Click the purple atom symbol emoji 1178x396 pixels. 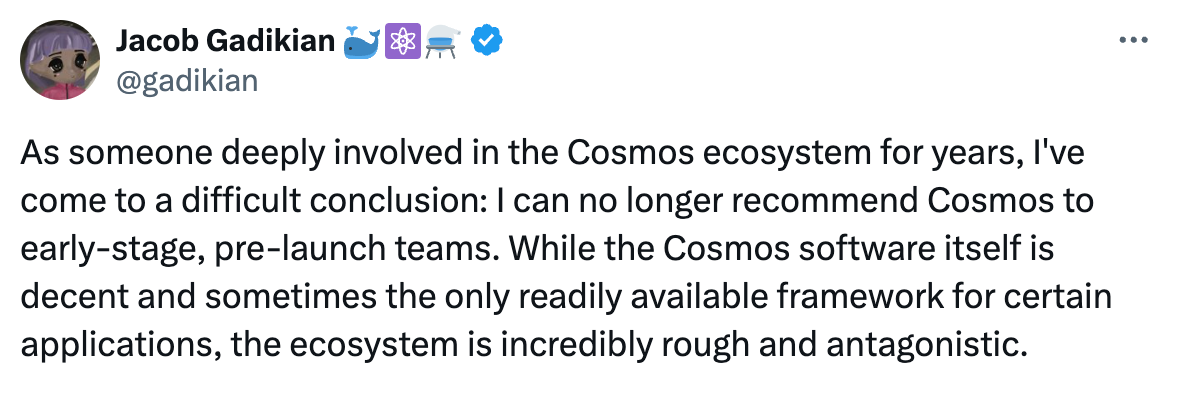[402, 41]
